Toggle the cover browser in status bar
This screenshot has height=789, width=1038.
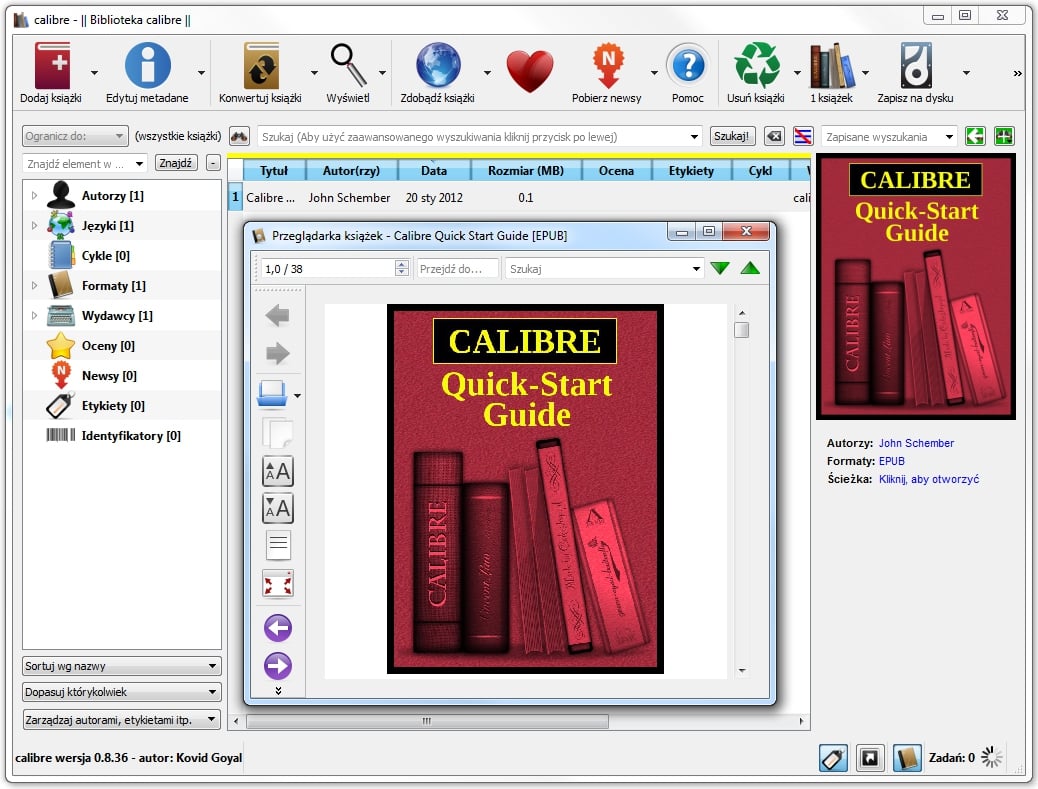coord(869,757)
